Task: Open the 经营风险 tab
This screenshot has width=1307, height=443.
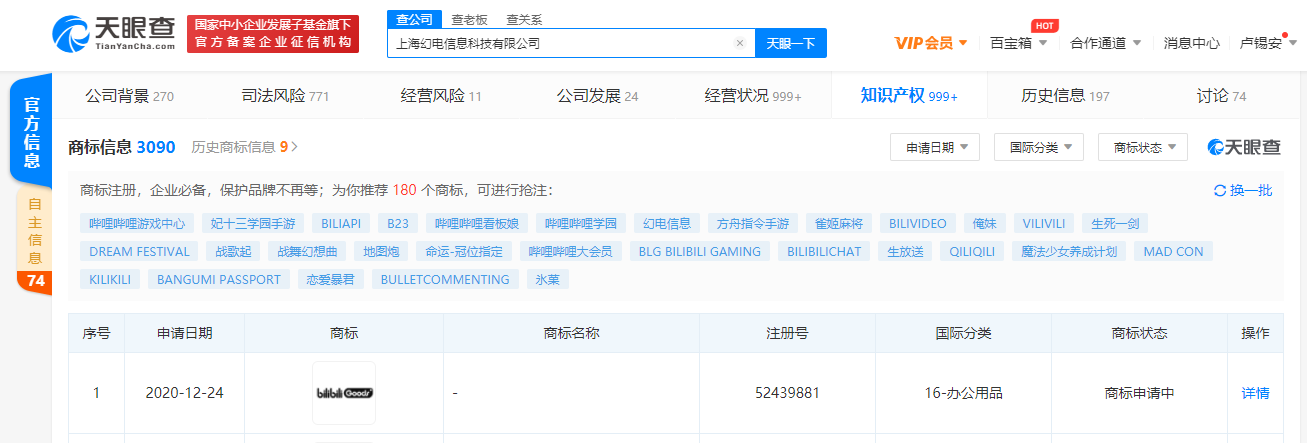Action: [x=441, y=96]
